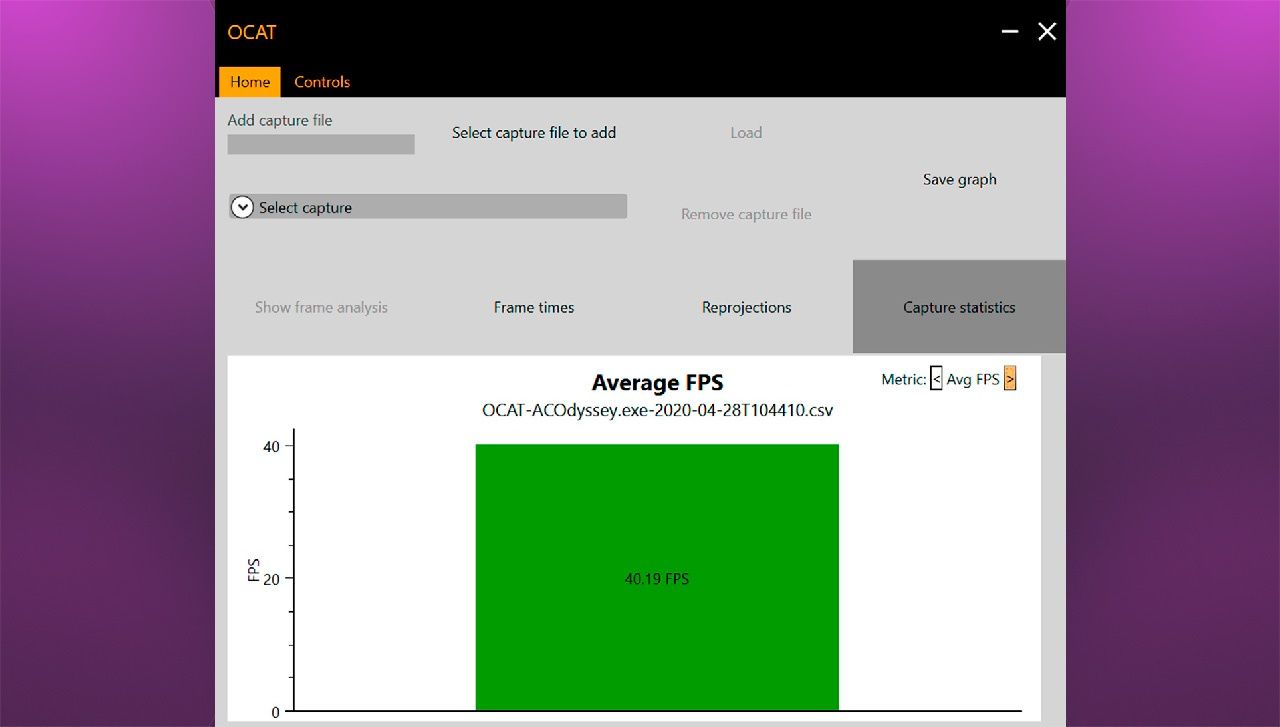The height and width of the screenshot is (727, 1280).
Task: Click Remove capture file
Action: tap(746, 214)
